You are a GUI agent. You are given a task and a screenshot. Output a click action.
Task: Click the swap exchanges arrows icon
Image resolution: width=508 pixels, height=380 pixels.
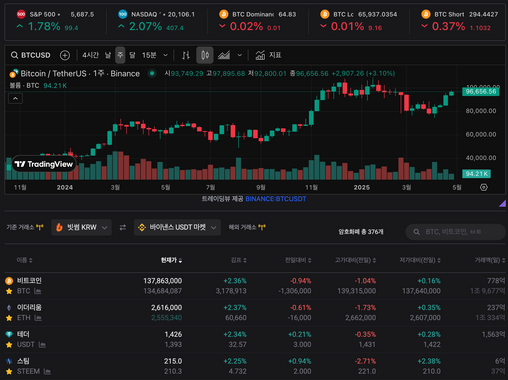(x=123, y=227)
